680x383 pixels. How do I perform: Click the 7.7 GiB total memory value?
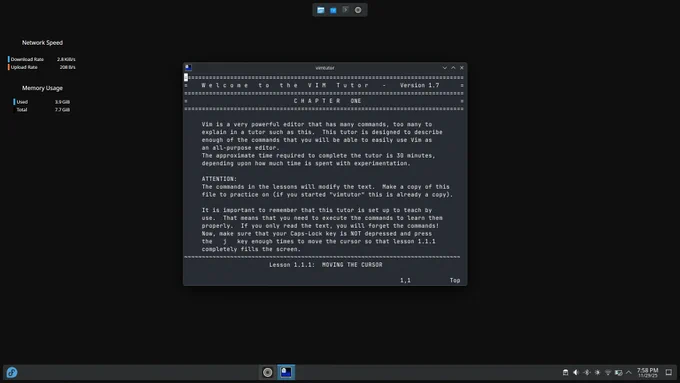click(62, 110)
